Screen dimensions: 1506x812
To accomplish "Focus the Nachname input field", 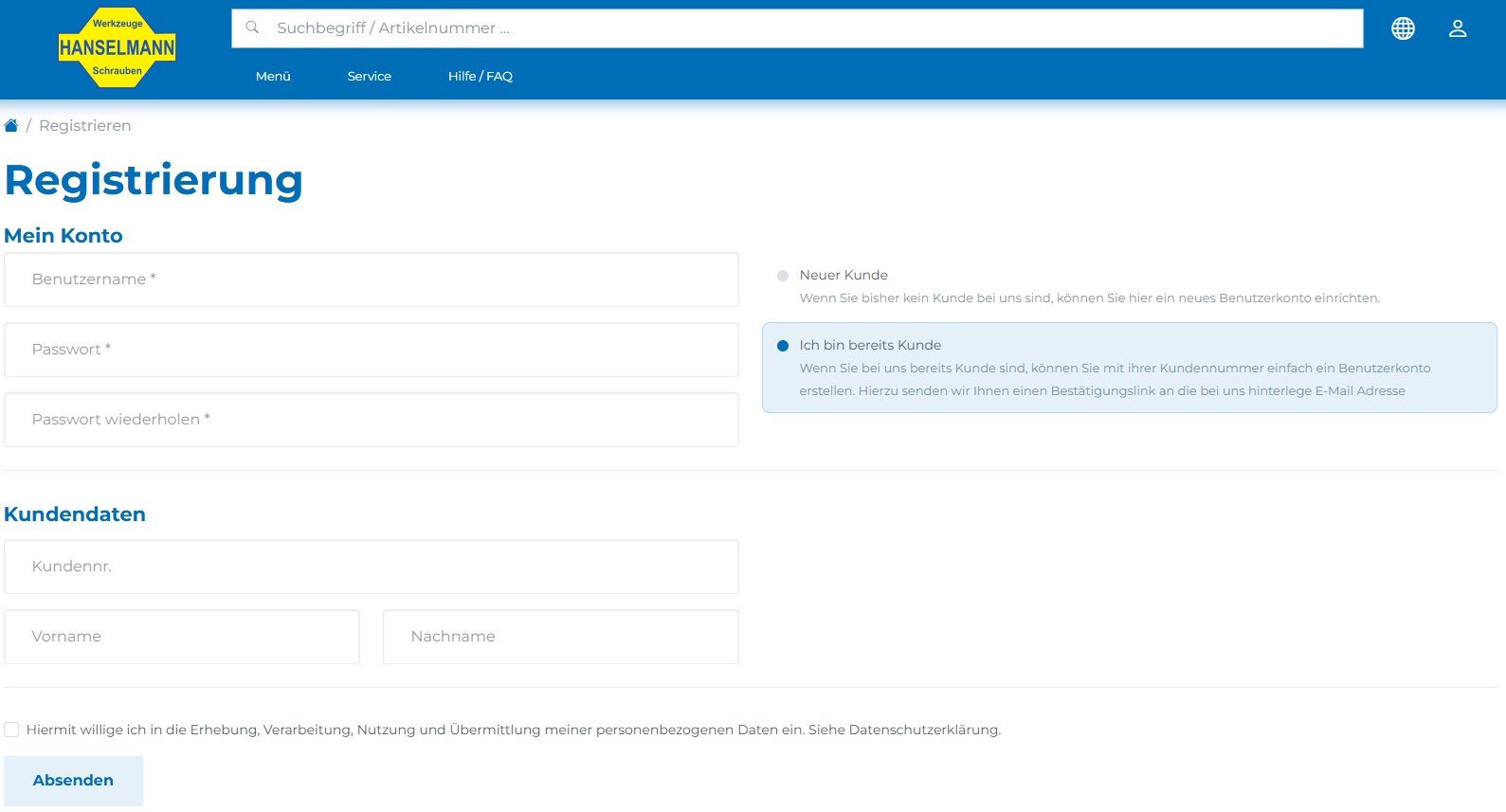I will click(561, 637).
